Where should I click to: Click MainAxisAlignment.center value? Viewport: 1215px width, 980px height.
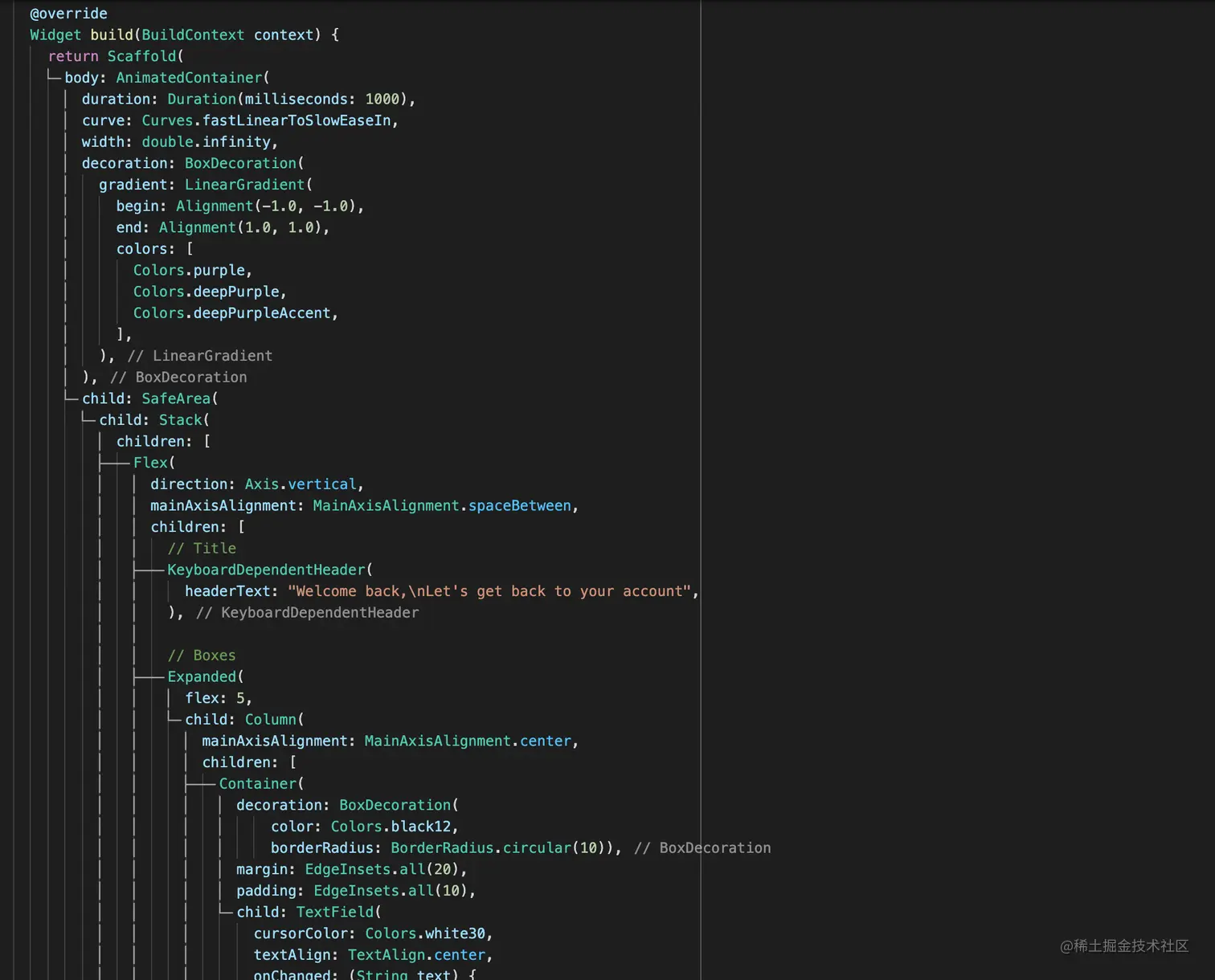coord(468,741)
